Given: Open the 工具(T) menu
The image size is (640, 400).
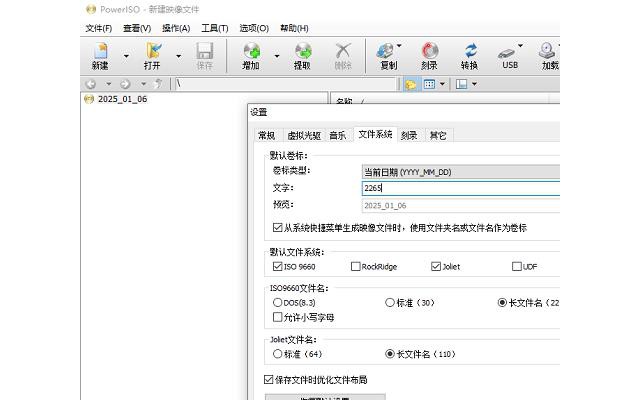Looking at the screenshot, I should (x=215, y=28).
